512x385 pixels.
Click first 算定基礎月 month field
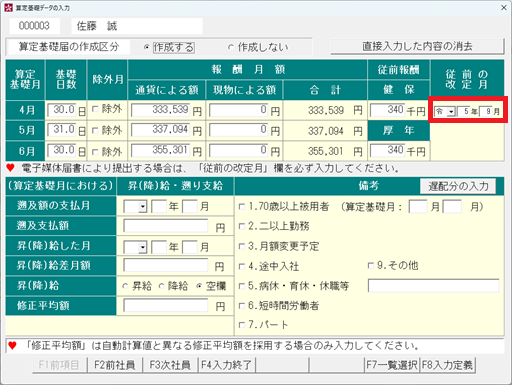[418, 207]
